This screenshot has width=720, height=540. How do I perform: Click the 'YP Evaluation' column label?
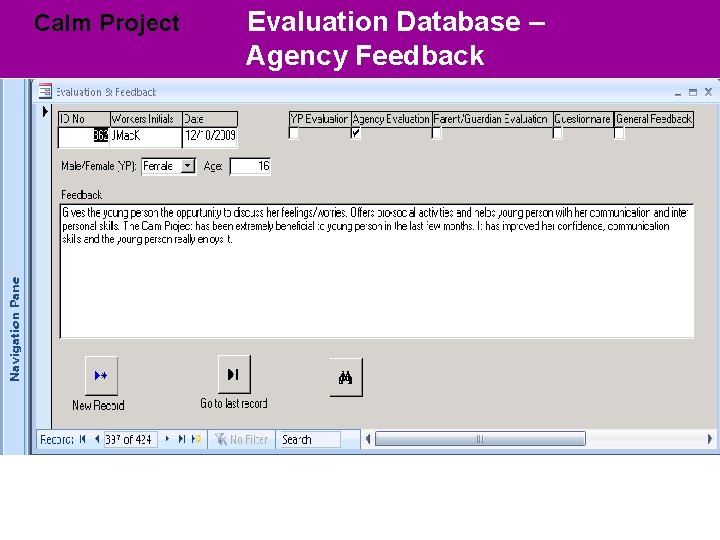coord(319,119)
